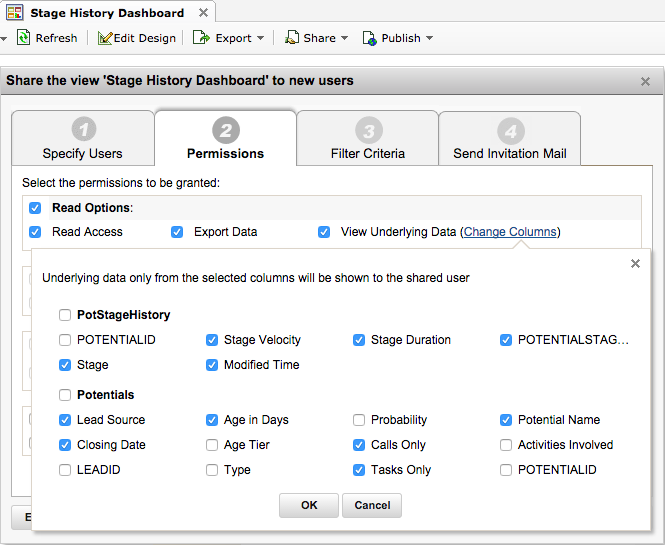
Task: Expand the Publish dropdown menu
Action: (429, 38)
